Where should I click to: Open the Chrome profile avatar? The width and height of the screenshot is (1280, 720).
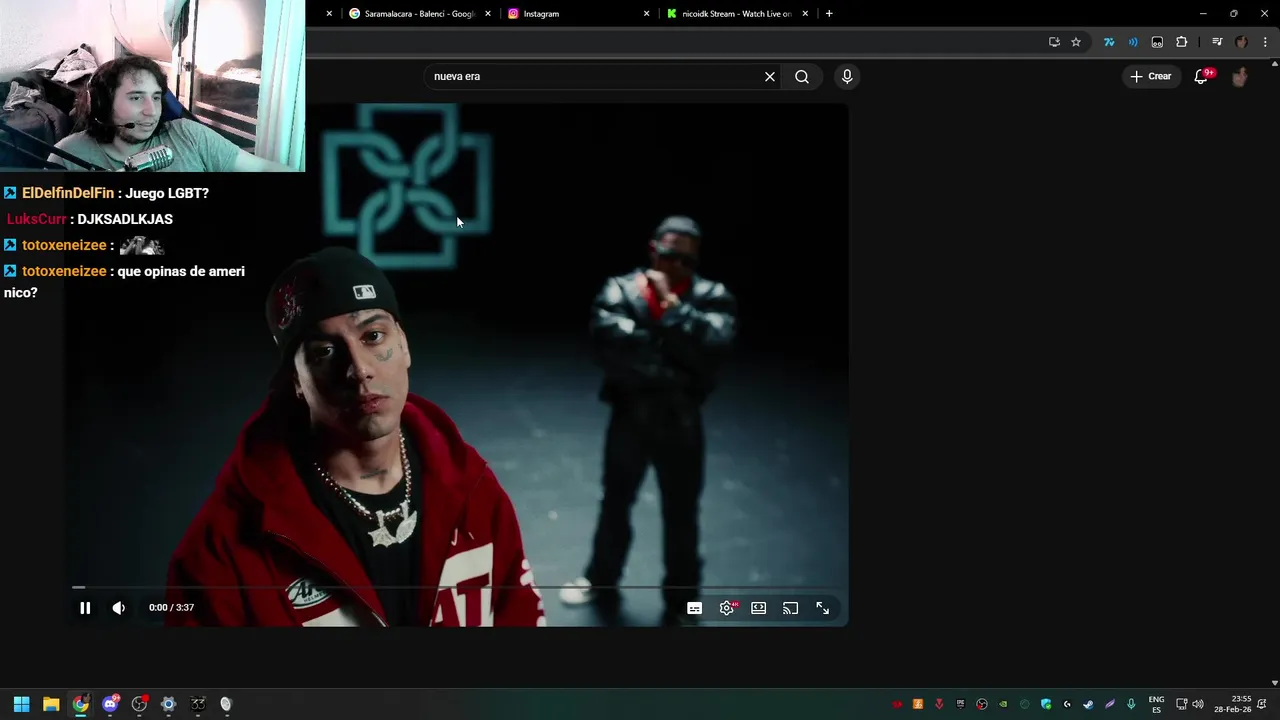pos(1241,42)
